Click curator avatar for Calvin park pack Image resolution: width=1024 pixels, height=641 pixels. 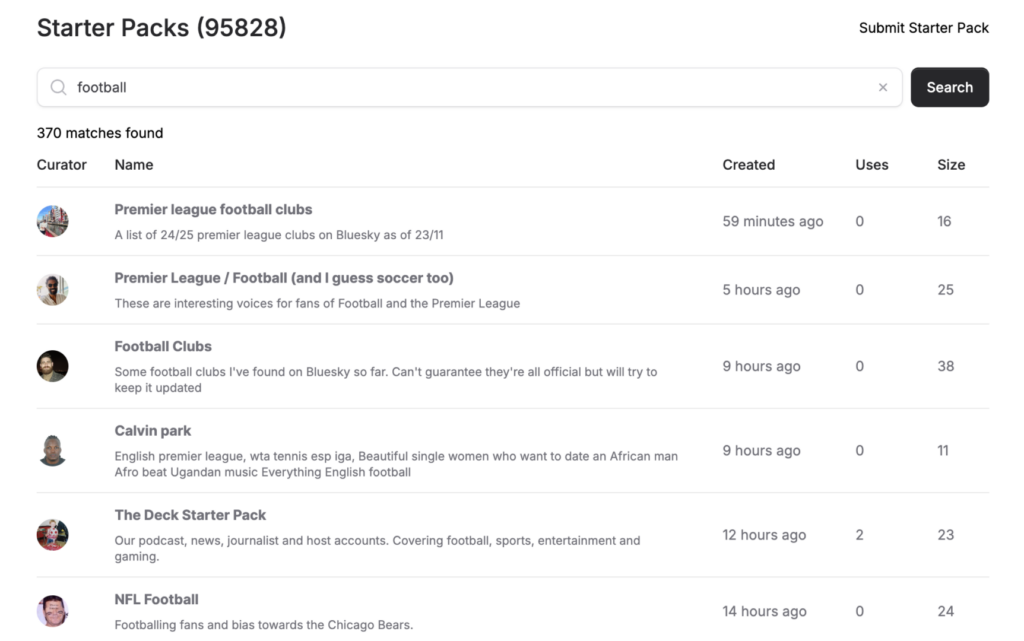click(x=53, y=451)
